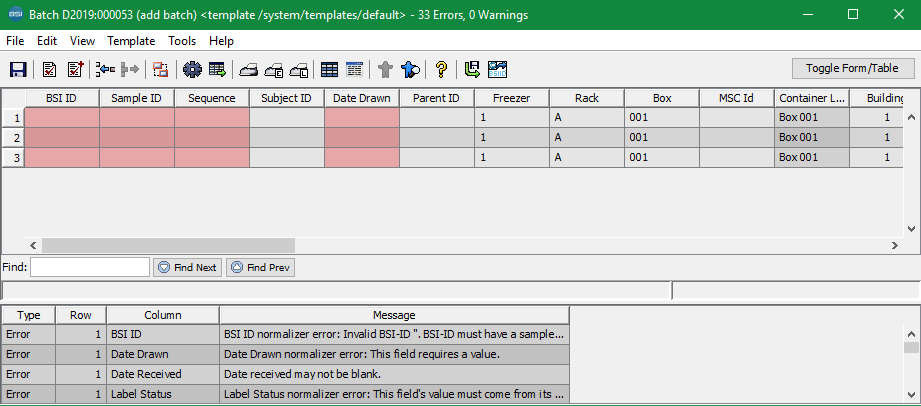Click the table with green arrow icon
Screen dimensions: 921x406
pyautogui.click(x=217, y=69)
